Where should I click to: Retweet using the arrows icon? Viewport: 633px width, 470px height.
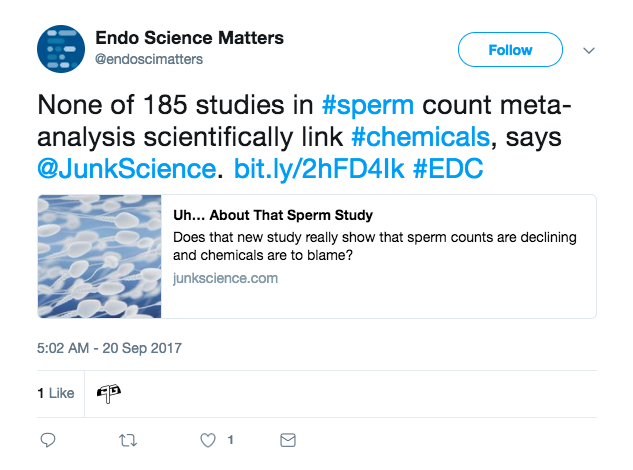pyautogui.click(x=128, y=440)
